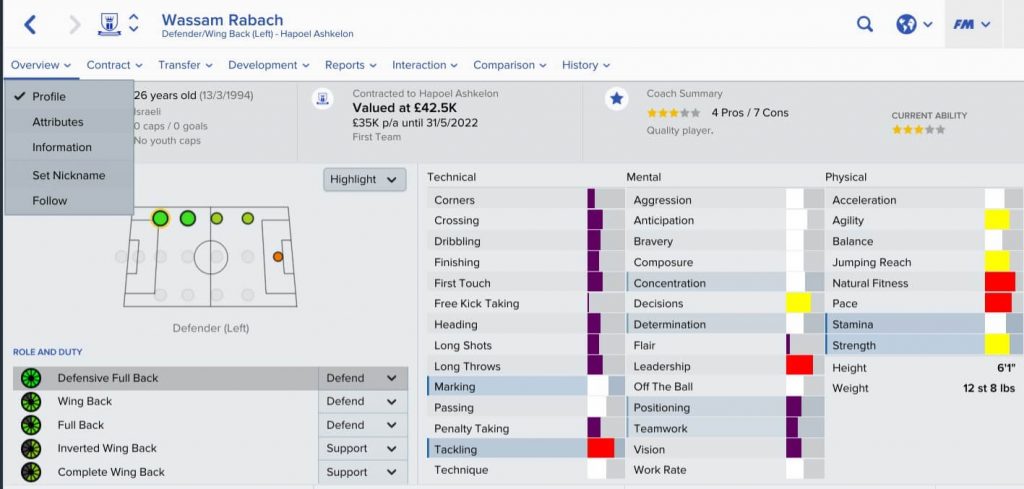1024x489 pixels.
Task: Click the Coach Summary star icon
Action: click(617, 98)
